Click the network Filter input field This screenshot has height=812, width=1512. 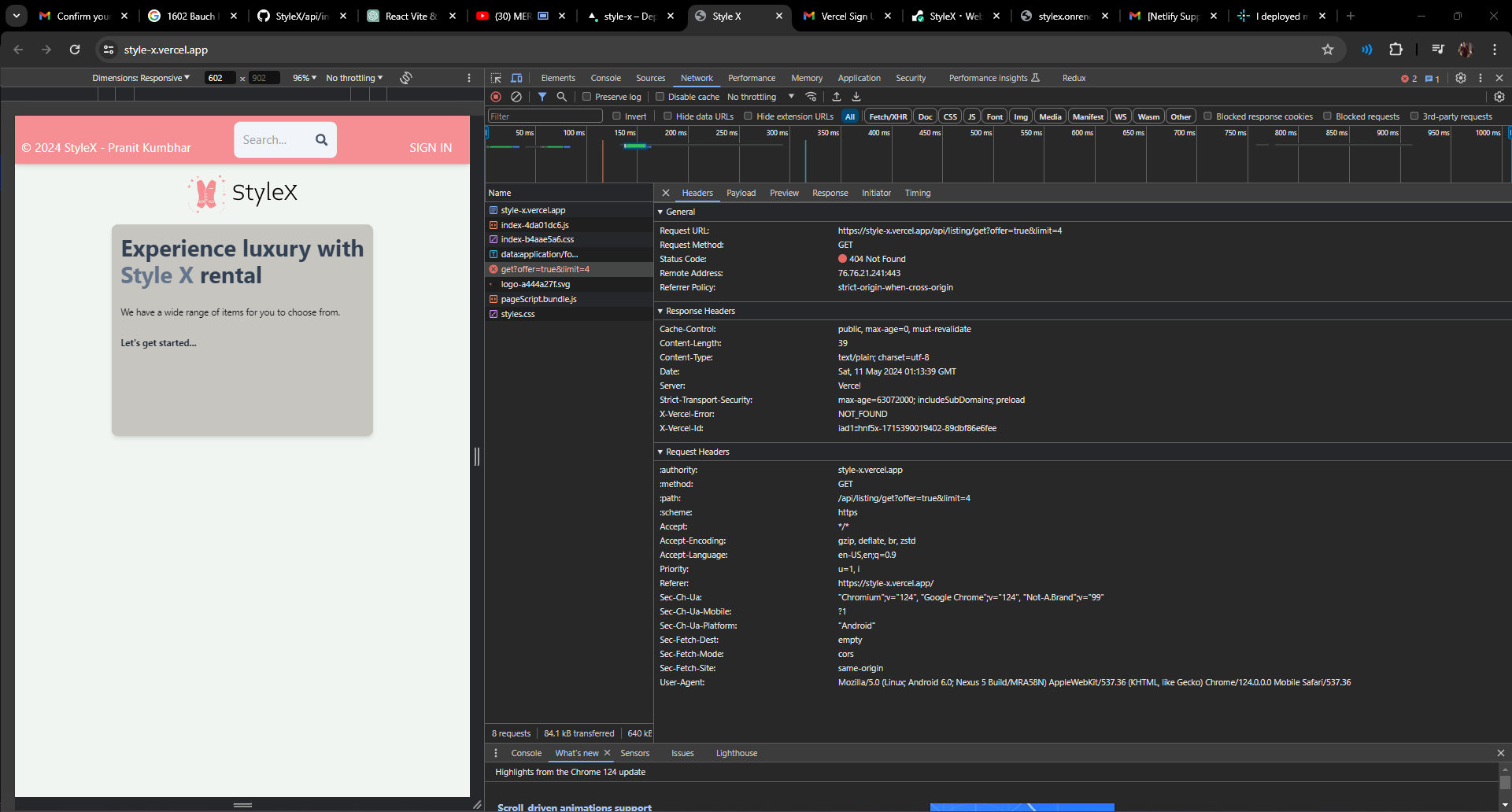[545, 116]
